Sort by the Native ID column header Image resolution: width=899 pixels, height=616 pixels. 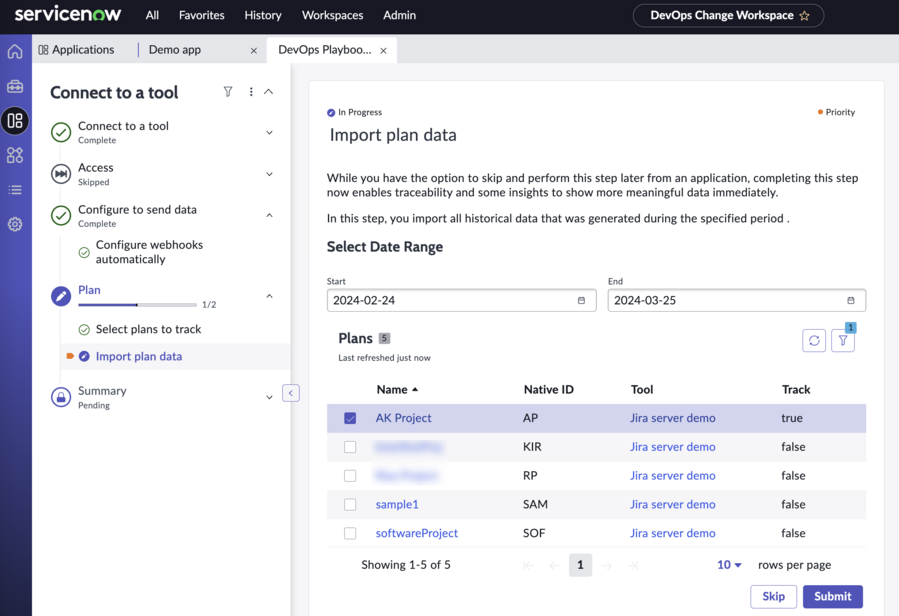548,389
